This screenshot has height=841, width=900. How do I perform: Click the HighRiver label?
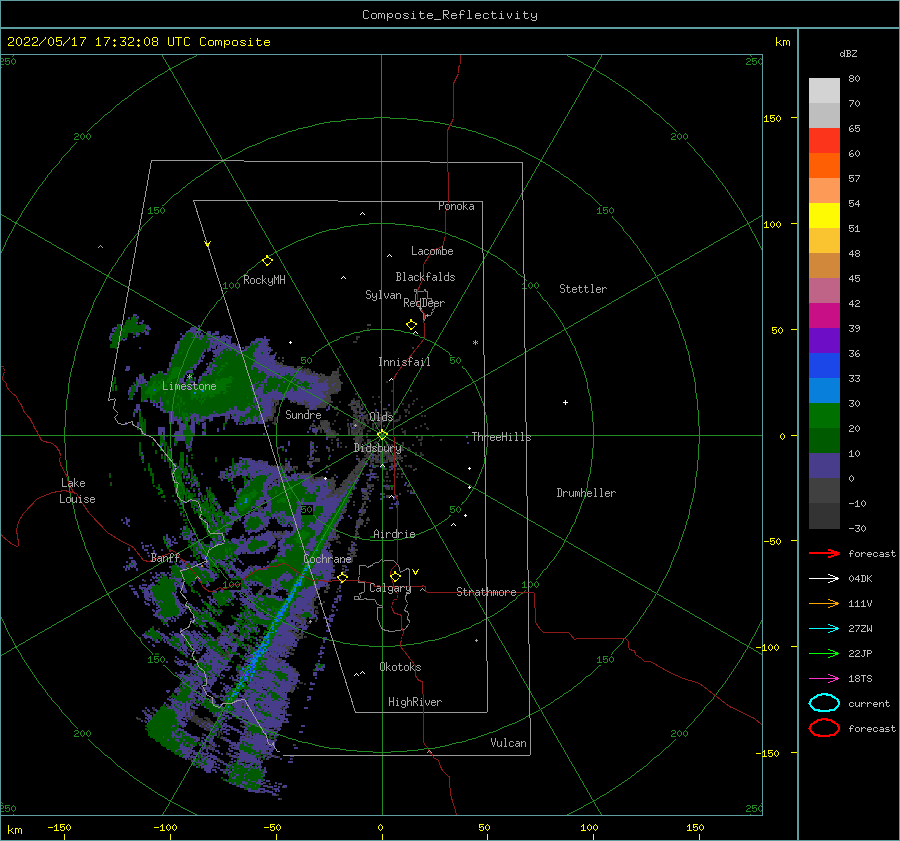pos(415,702)
